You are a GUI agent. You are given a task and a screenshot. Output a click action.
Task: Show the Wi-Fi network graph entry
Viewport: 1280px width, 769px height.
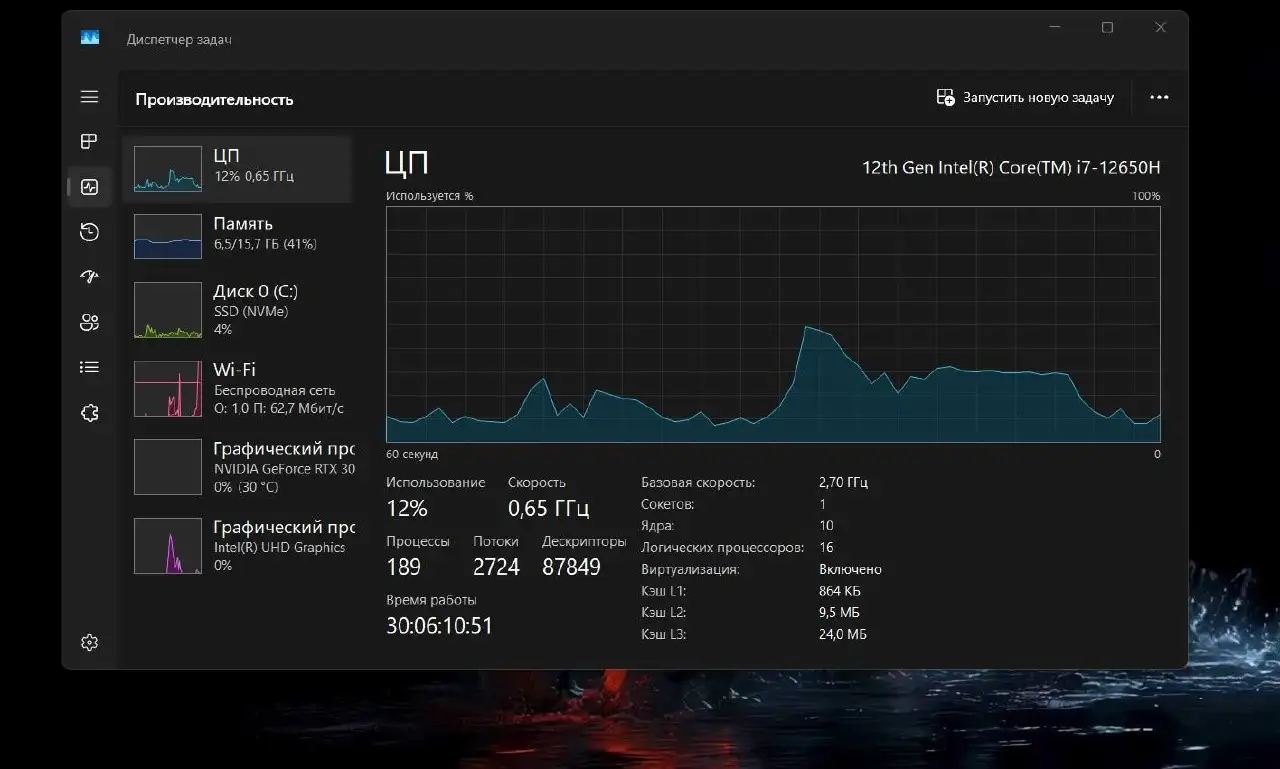pyautogui.click(x=238, y=388)
